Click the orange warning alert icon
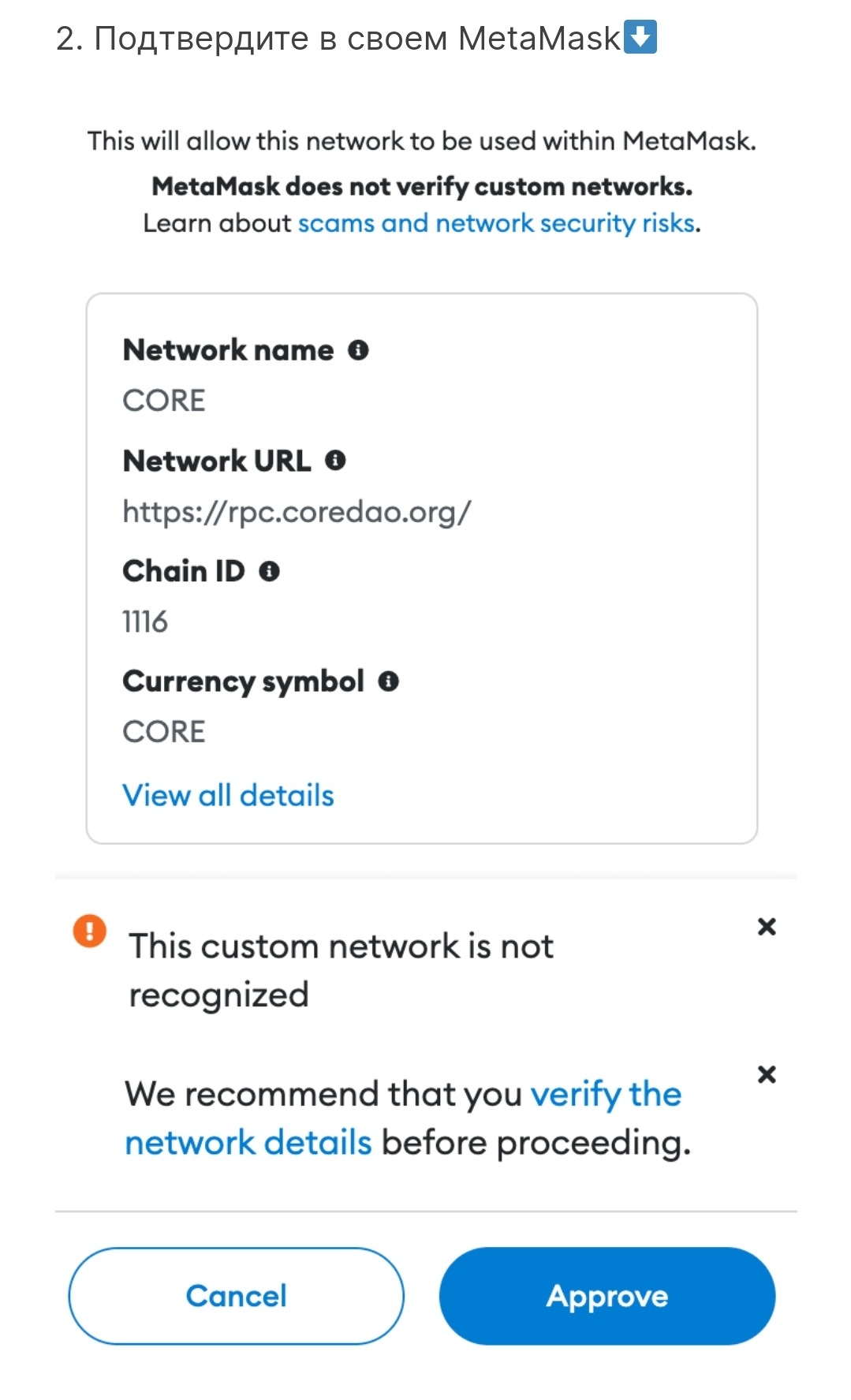 [x=90, y=930]
